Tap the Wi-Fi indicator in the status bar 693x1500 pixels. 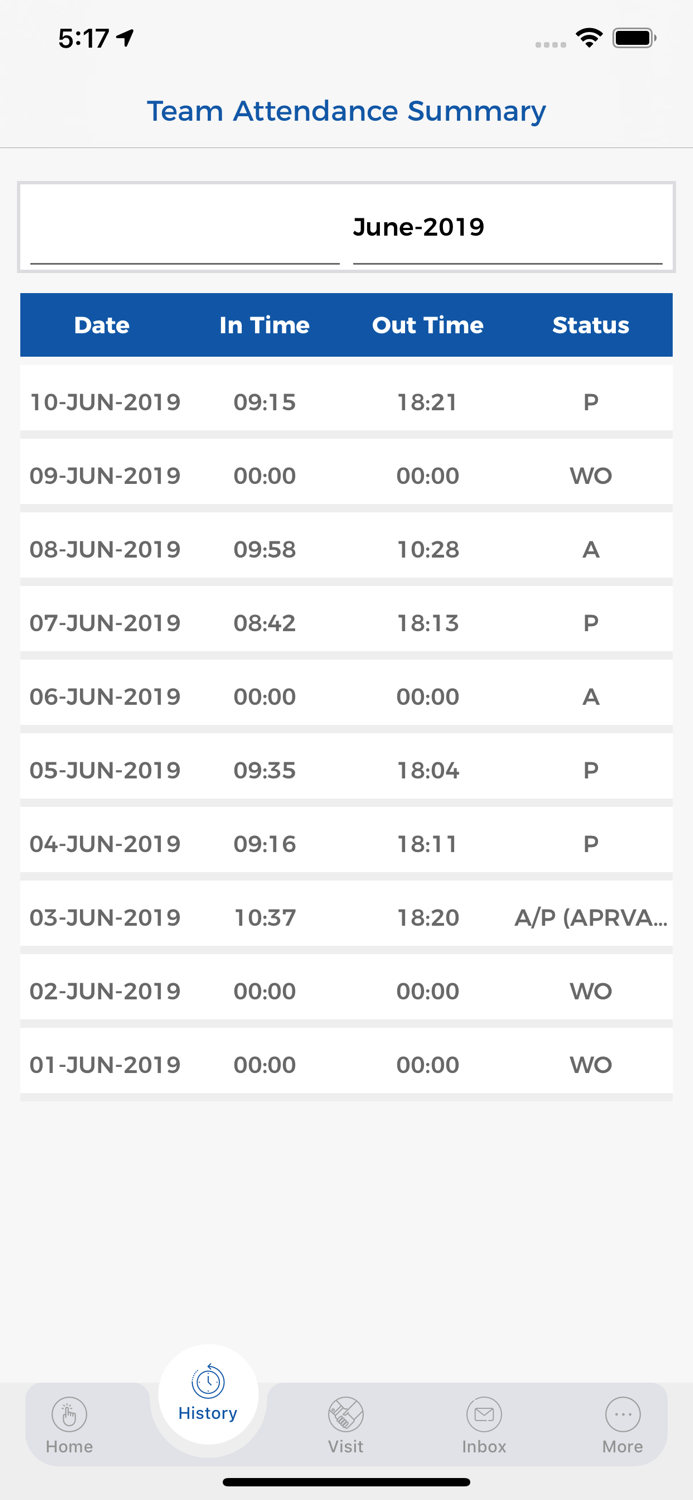[589, 37]
